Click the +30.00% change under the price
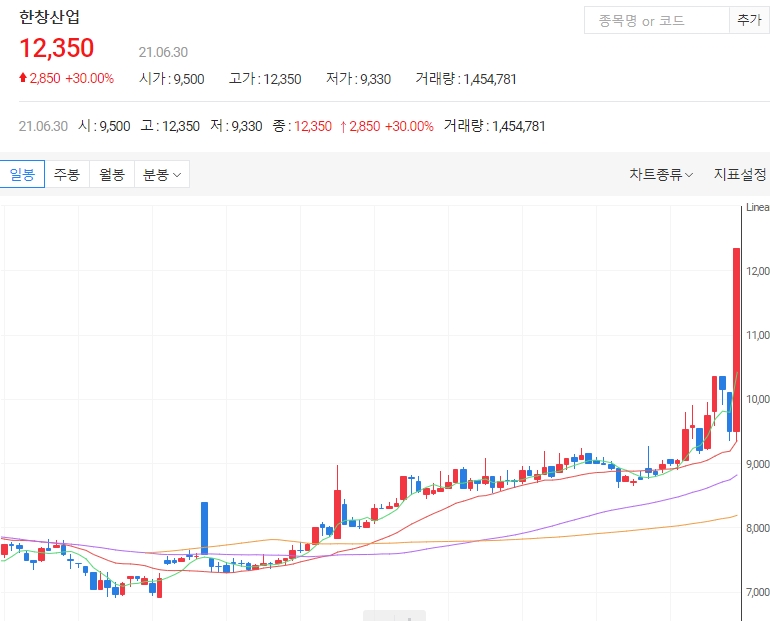Image resolution: width=770 pixels, height=621 pixels. 89,78
